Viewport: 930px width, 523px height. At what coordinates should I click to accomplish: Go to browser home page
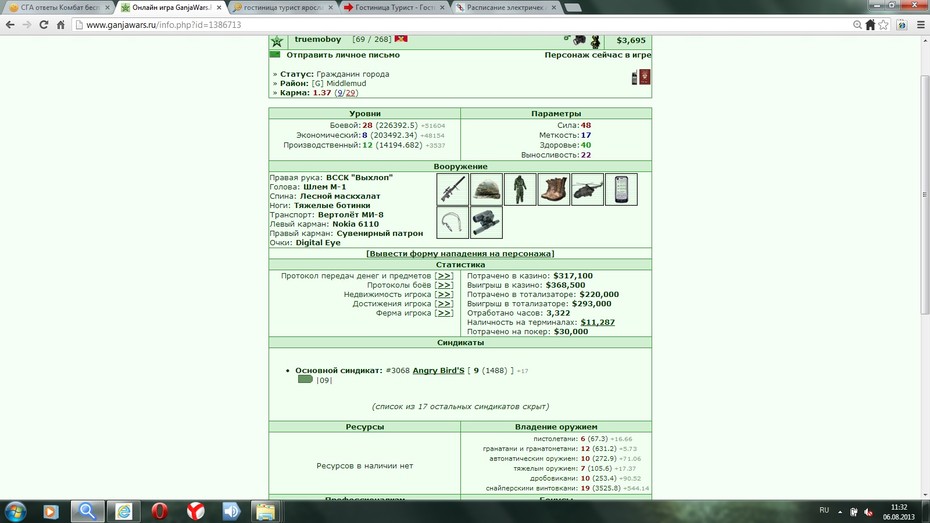click(60, 25)
